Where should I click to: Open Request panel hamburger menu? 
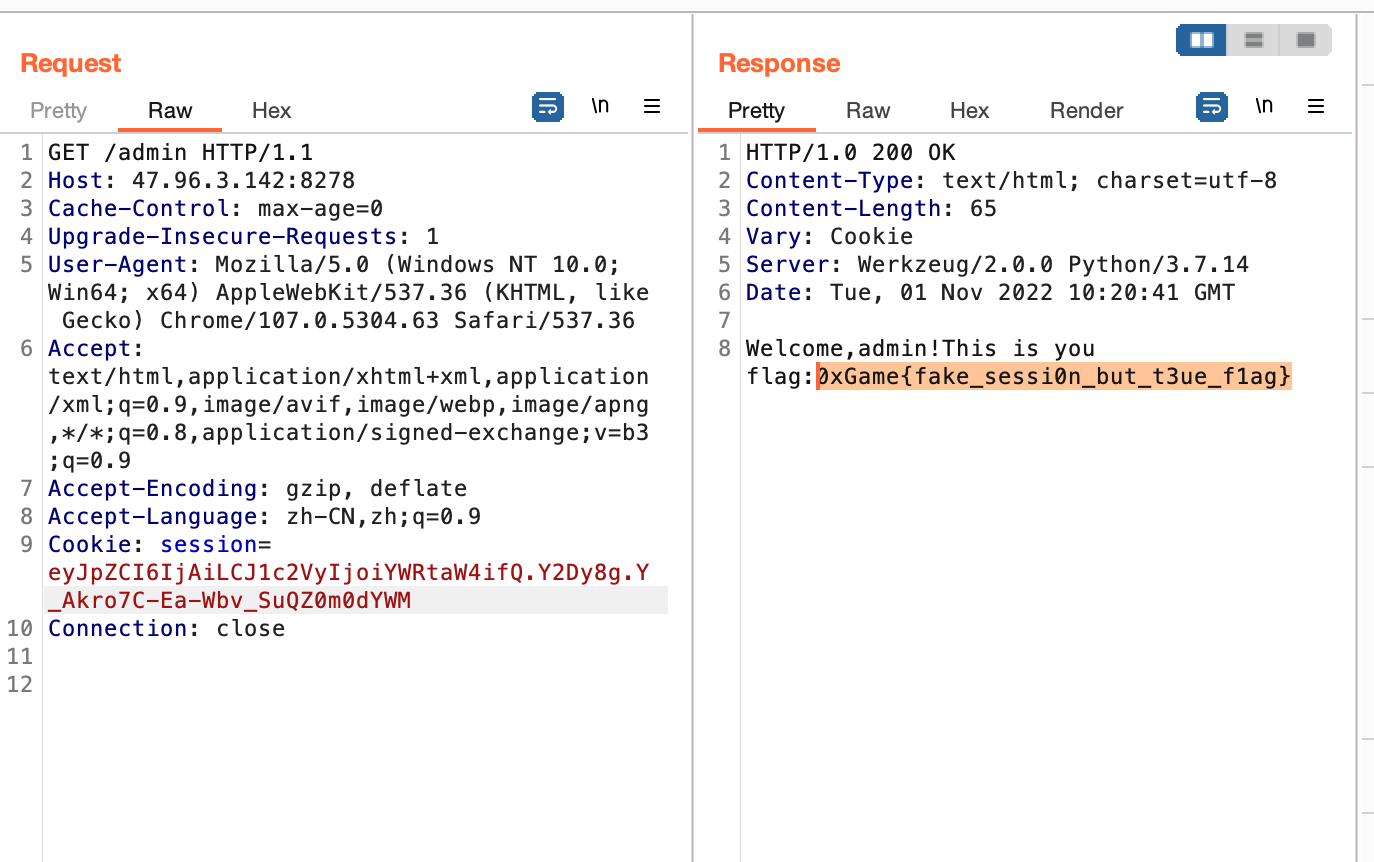click(652, 106)
